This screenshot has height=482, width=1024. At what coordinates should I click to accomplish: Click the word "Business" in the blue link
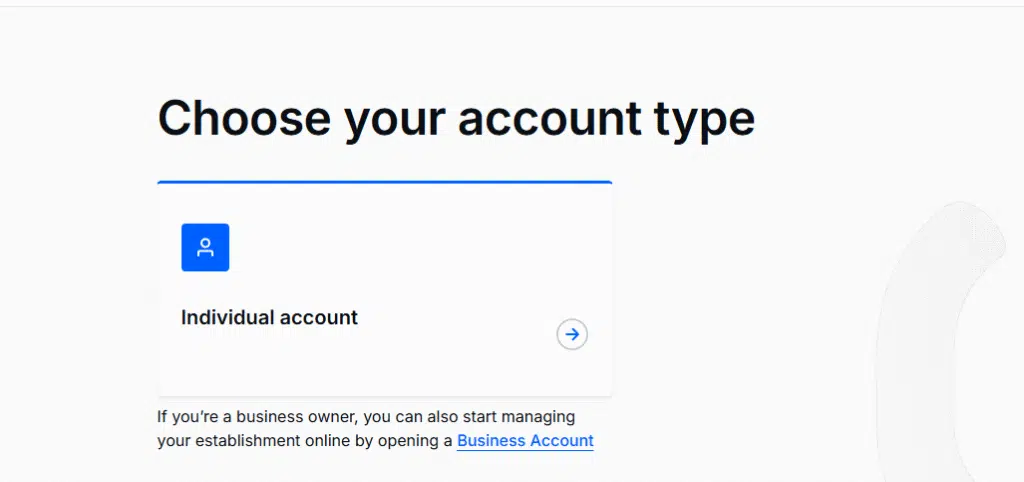(x=489, y=441)
